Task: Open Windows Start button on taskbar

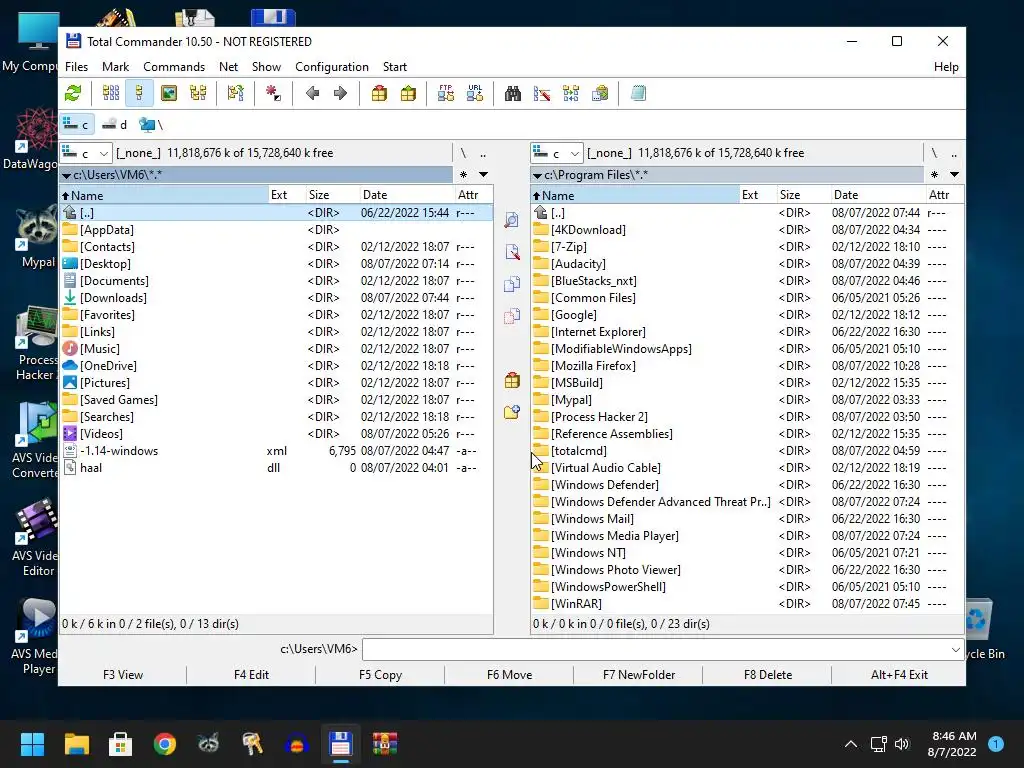Action: 32,744
